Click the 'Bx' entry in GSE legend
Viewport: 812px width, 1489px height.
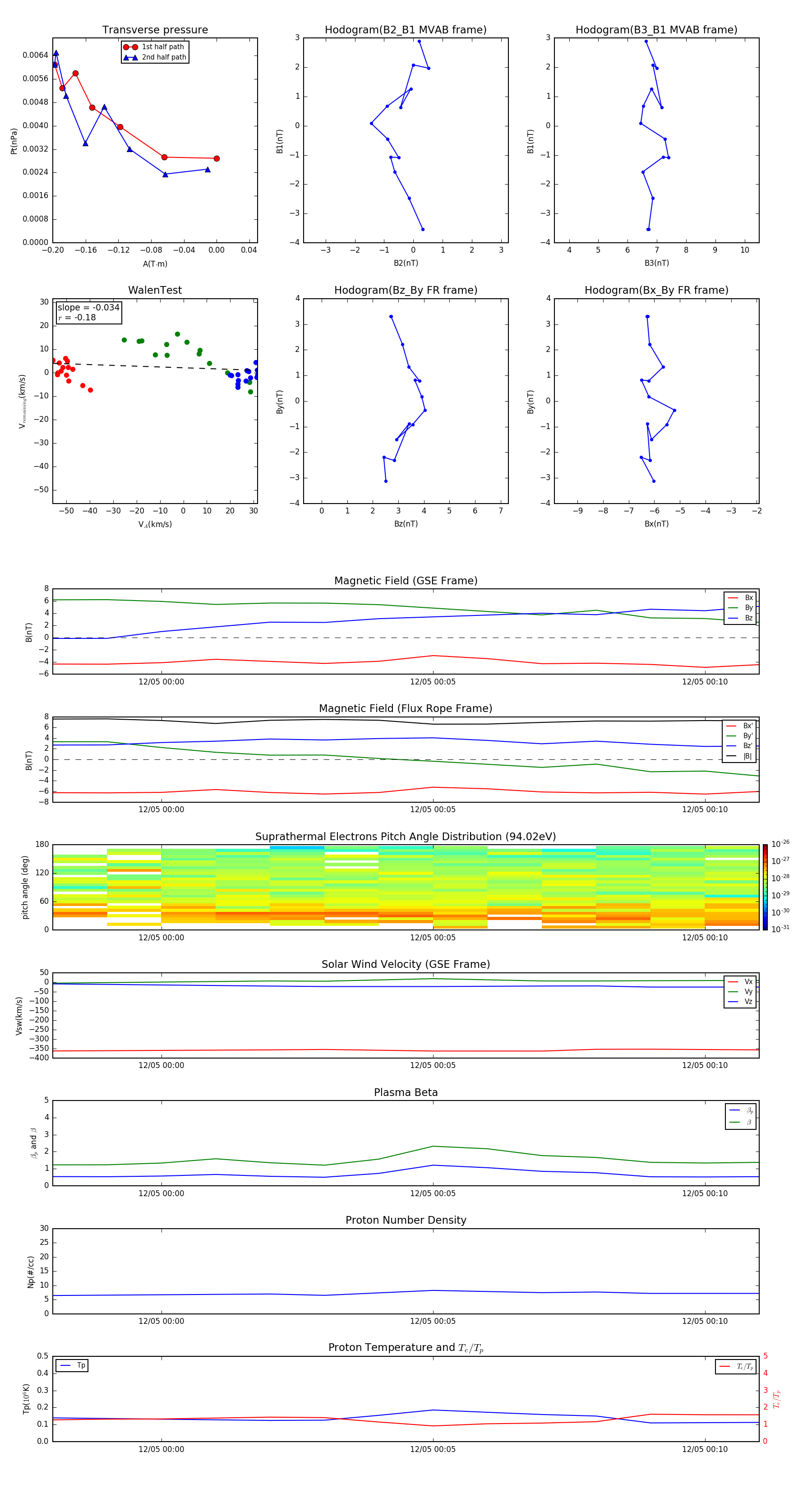[740, 598]
